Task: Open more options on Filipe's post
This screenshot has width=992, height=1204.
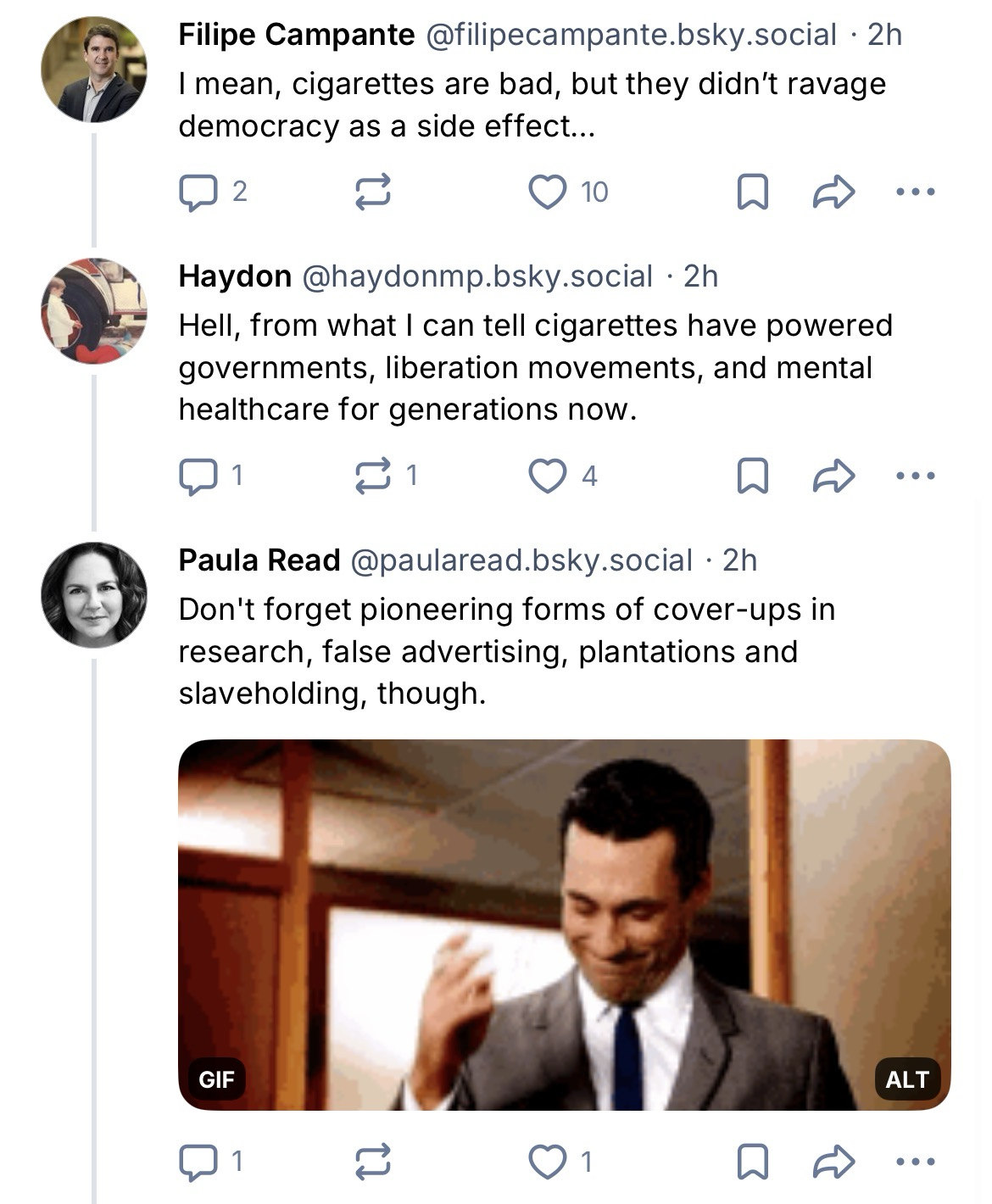Action: (x=915, y=192)
